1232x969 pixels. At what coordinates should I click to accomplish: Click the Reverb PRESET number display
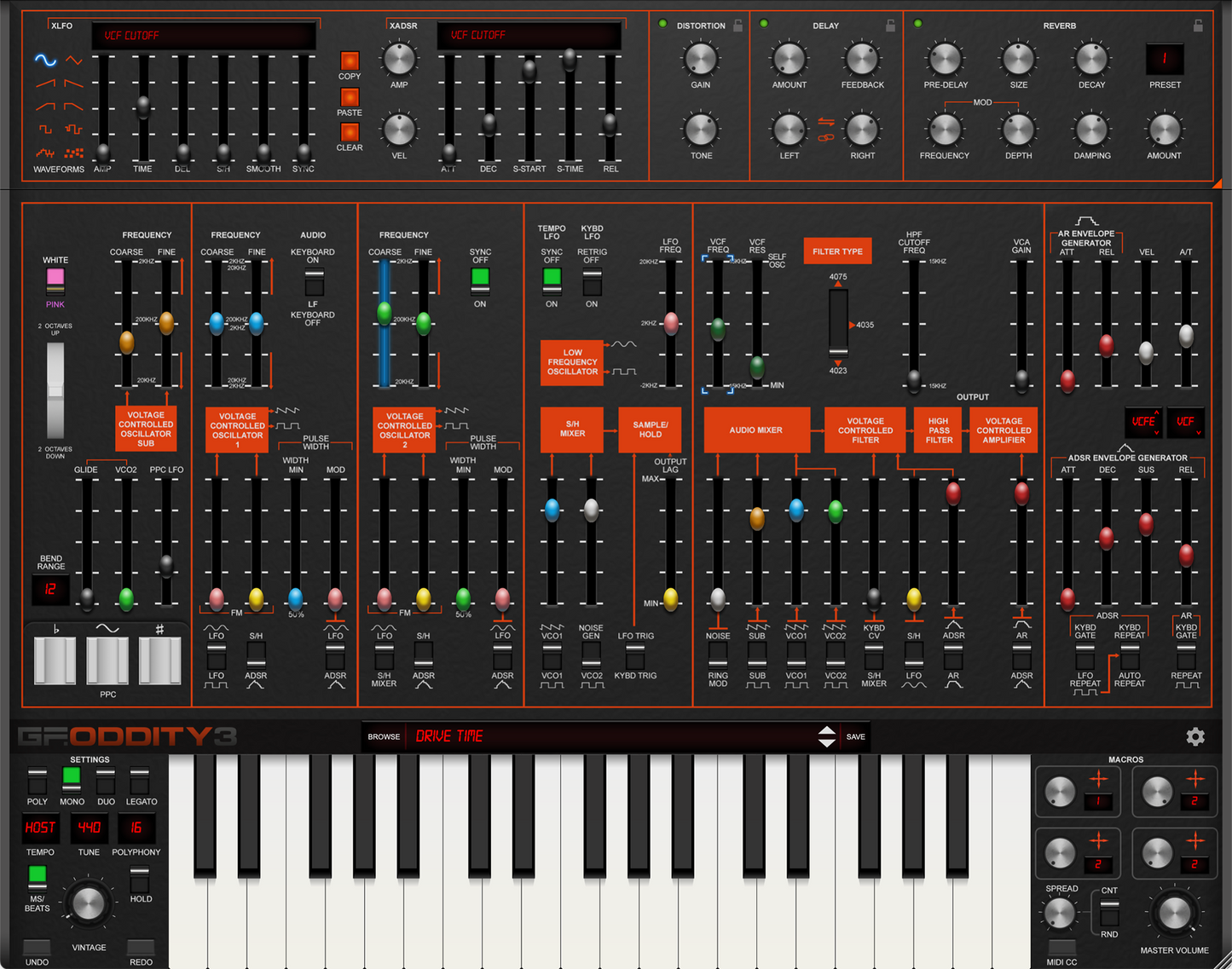[x=1164, y=59]
